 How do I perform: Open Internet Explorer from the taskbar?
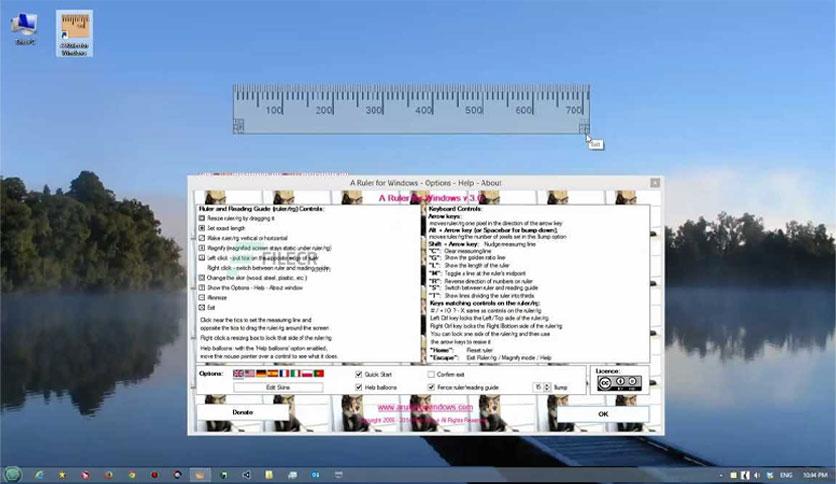[x=39, y=474]
